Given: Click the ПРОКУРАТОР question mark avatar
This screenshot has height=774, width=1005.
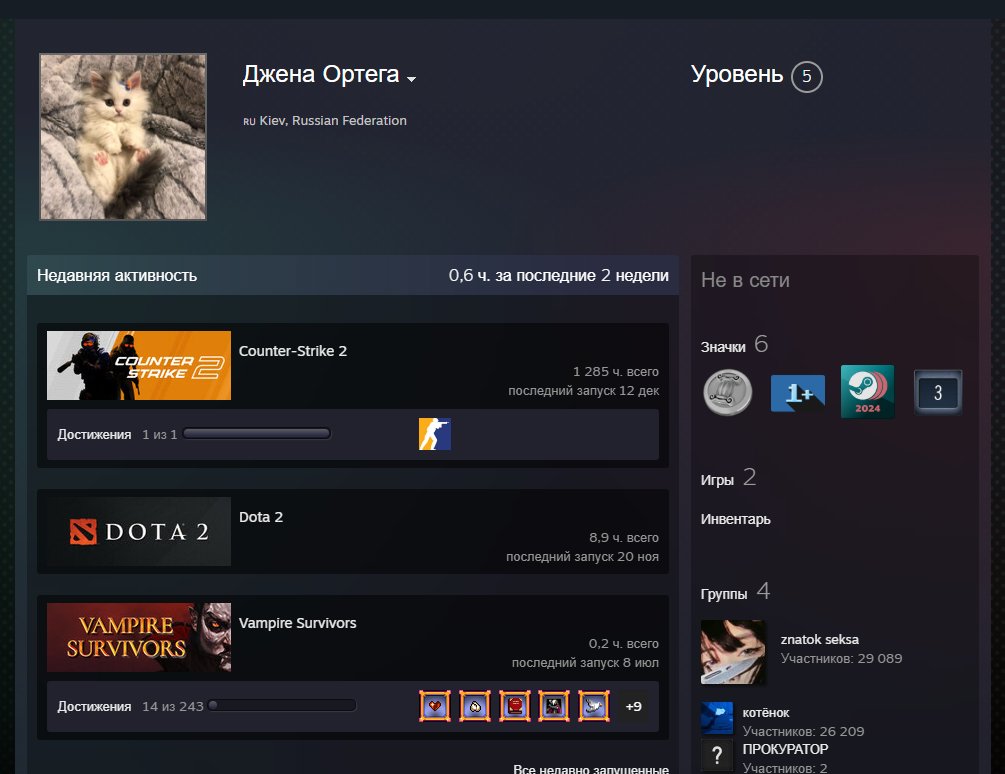Looking at the screenshot, I should pos(717,756).
